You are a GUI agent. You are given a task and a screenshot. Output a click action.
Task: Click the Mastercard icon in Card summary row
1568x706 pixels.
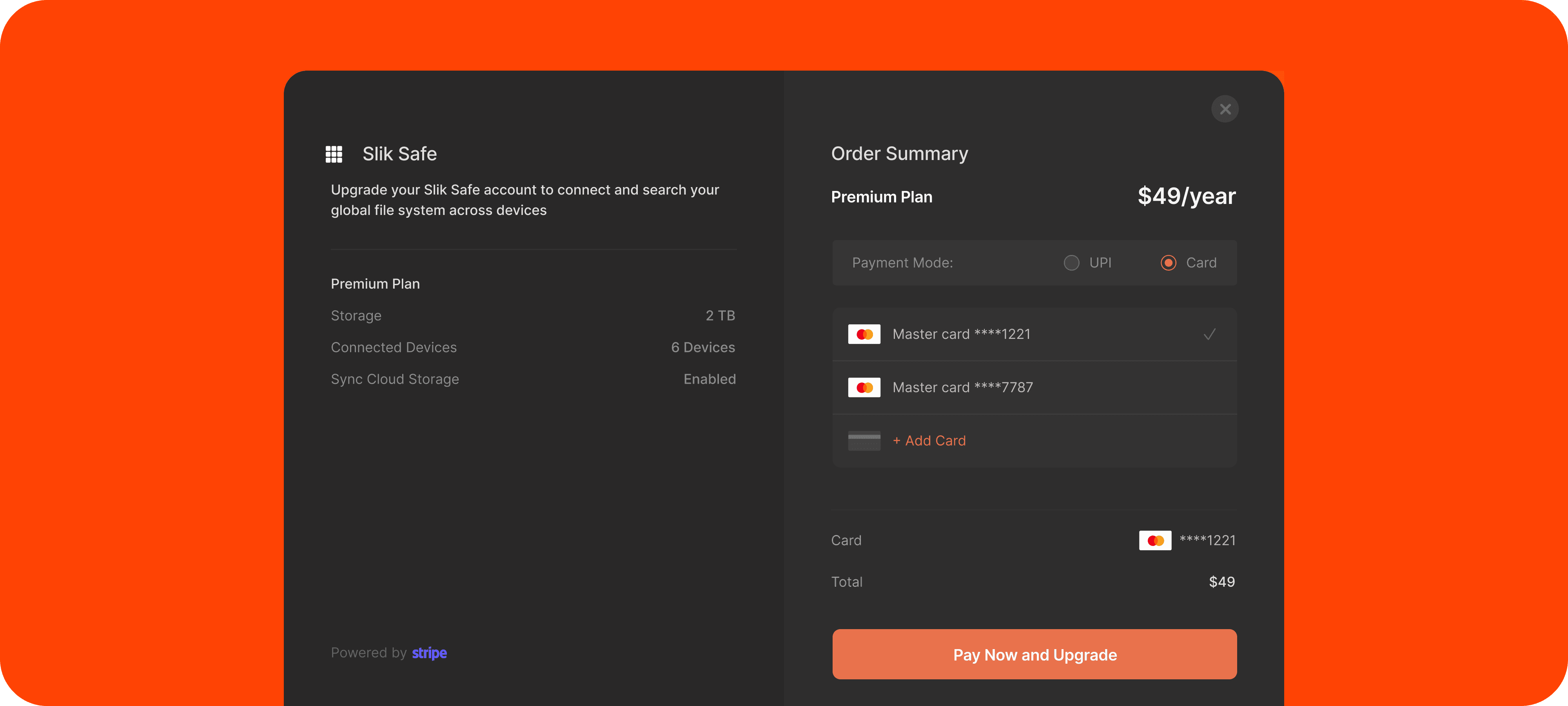(1155, 540)
